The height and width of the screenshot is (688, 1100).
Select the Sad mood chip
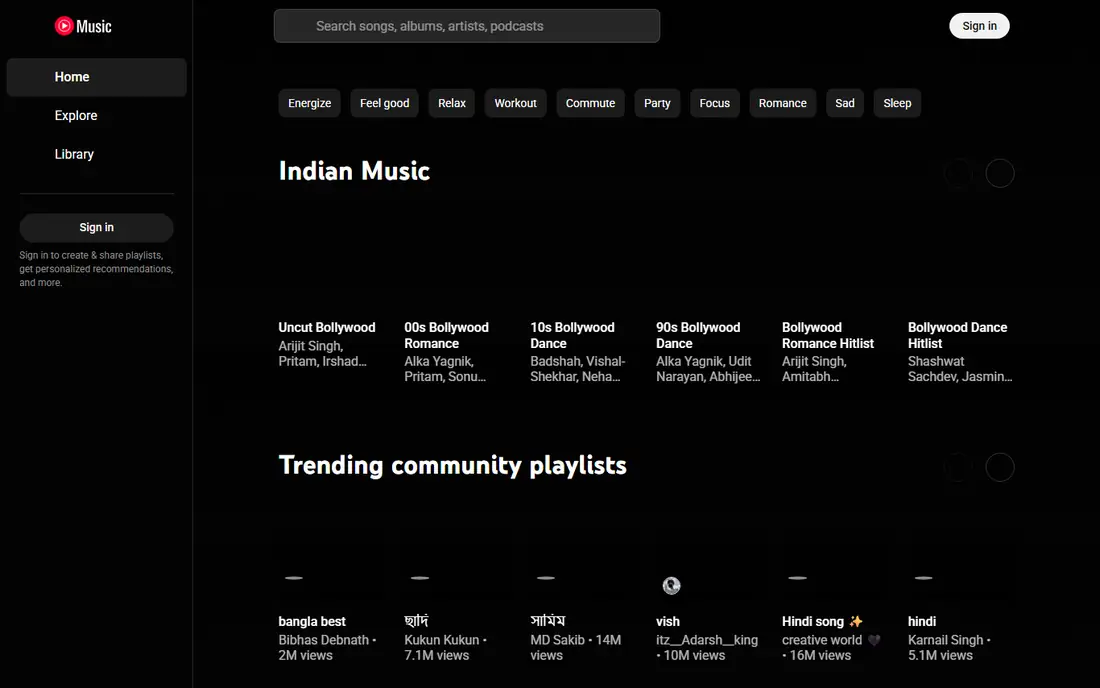click(845, 103)
